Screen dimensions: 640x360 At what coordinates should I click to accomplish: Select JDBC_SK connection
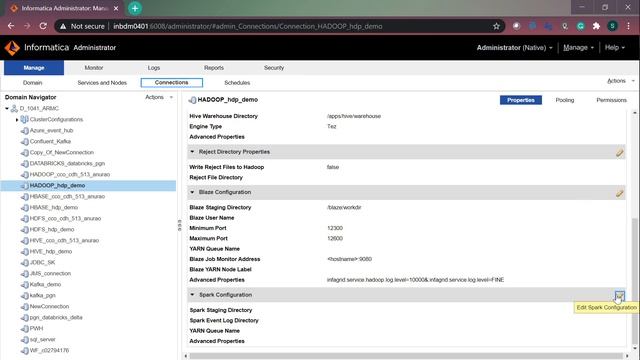pos(42,263)
